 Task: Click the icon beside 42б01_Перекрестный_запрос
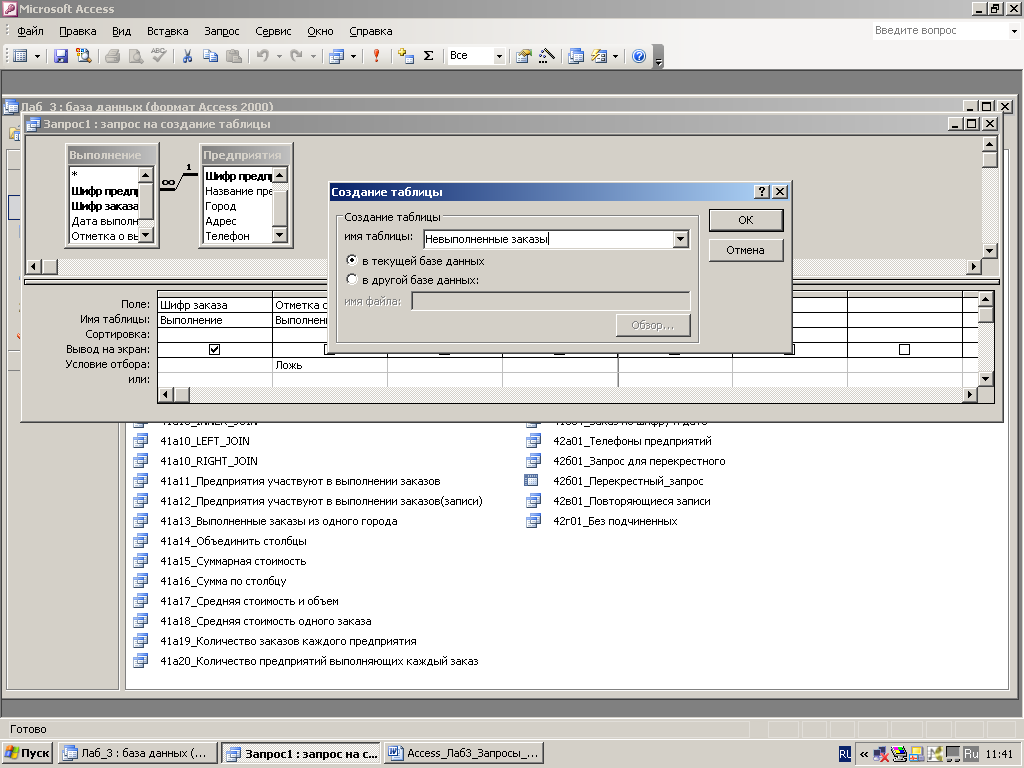(532, 481)
